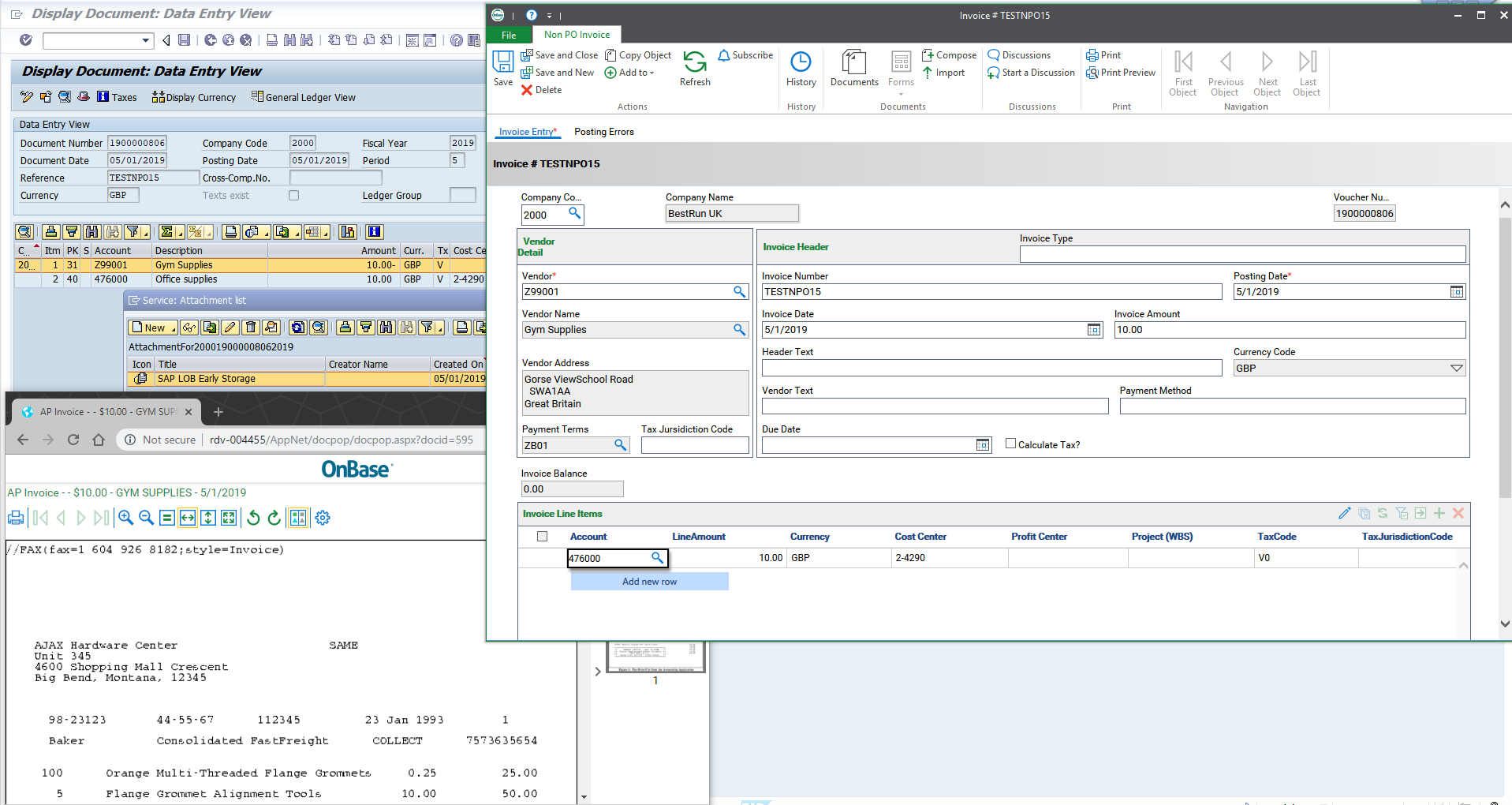Click zoom out magnifier in OnBase viewer

146,518
